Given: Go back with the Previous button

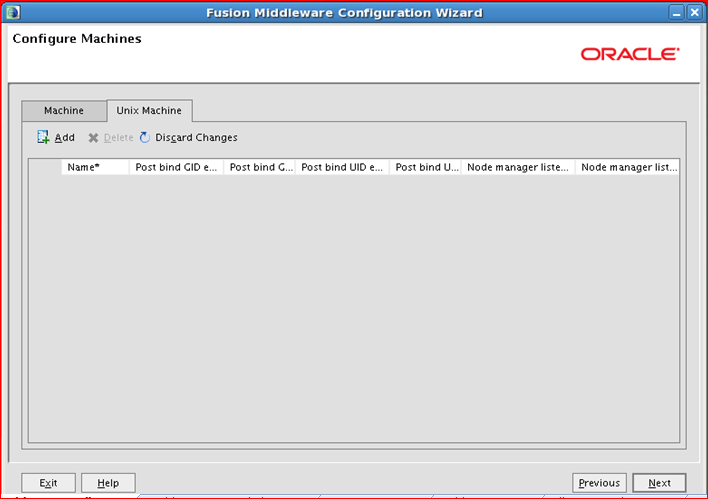Looking at the screenshot, I should click(599, 483).
